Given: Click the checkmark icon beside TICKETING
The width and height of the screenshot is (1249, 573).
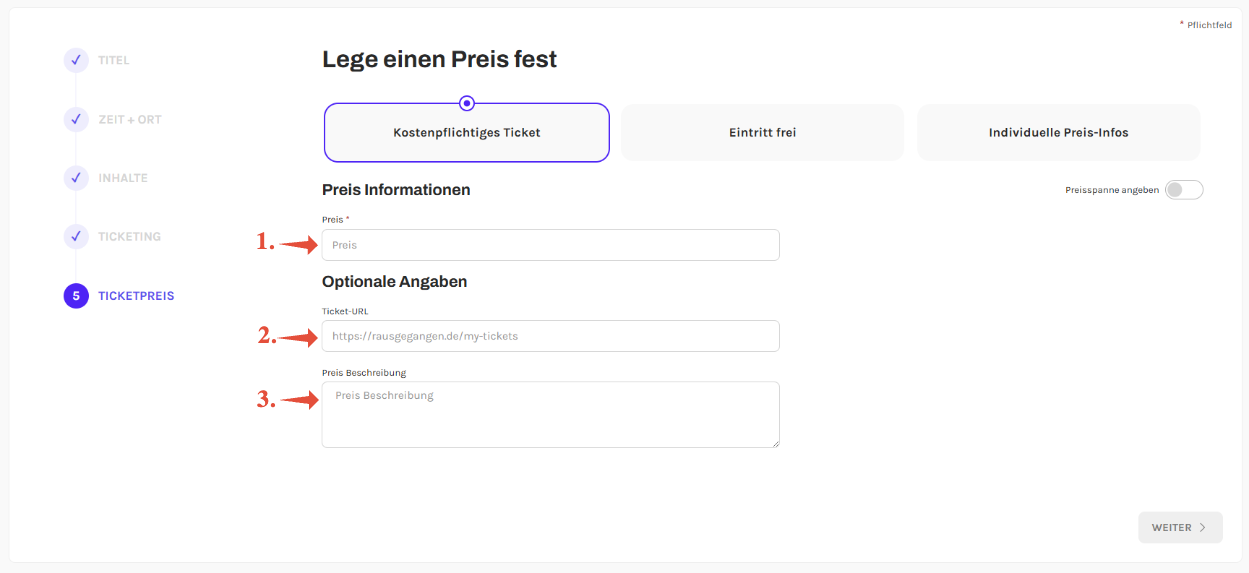Looking at the screenshot, I should coord(76,237).
